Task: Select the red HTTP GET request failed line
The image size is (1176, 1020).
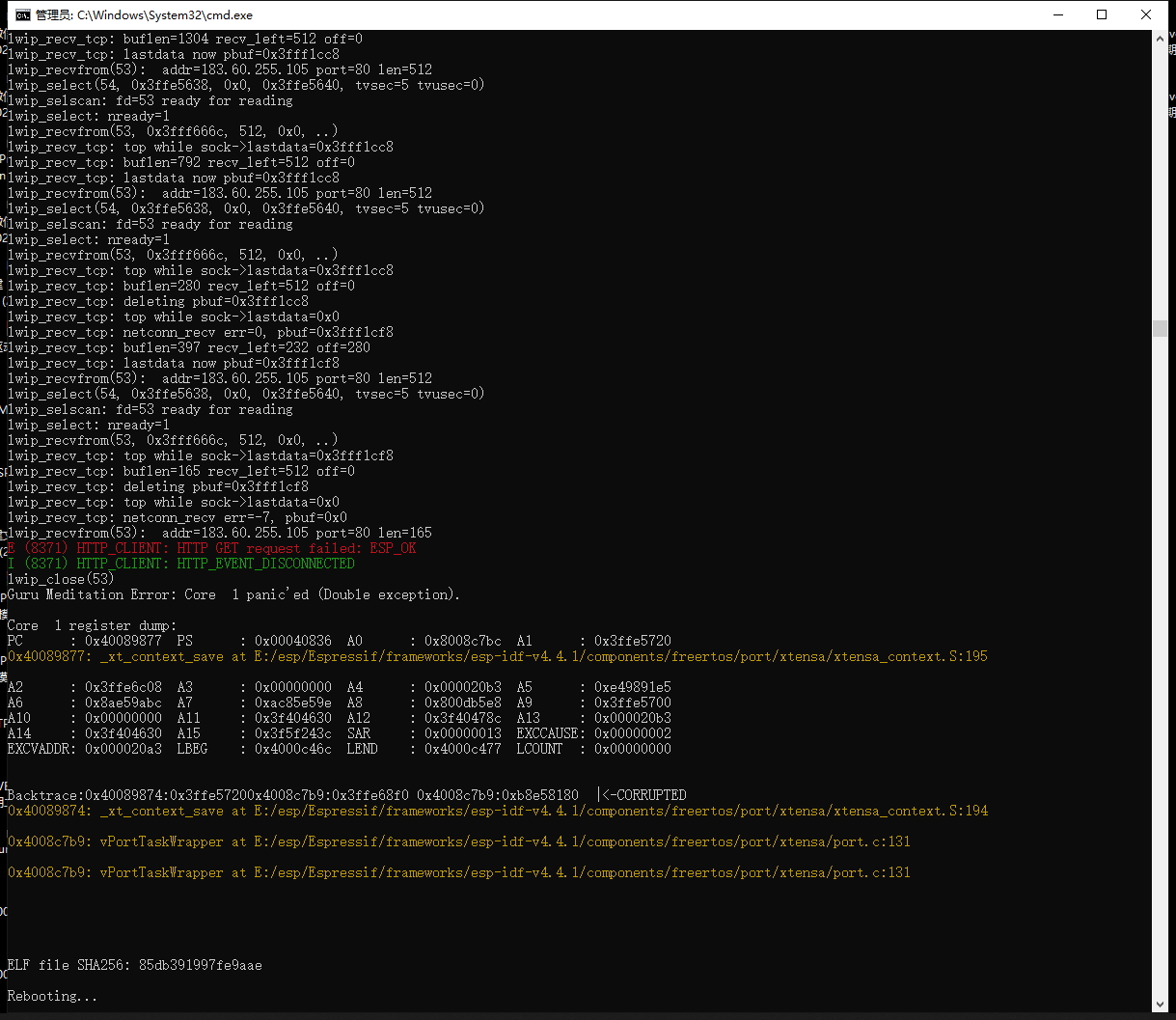Action: click(212, 547)
